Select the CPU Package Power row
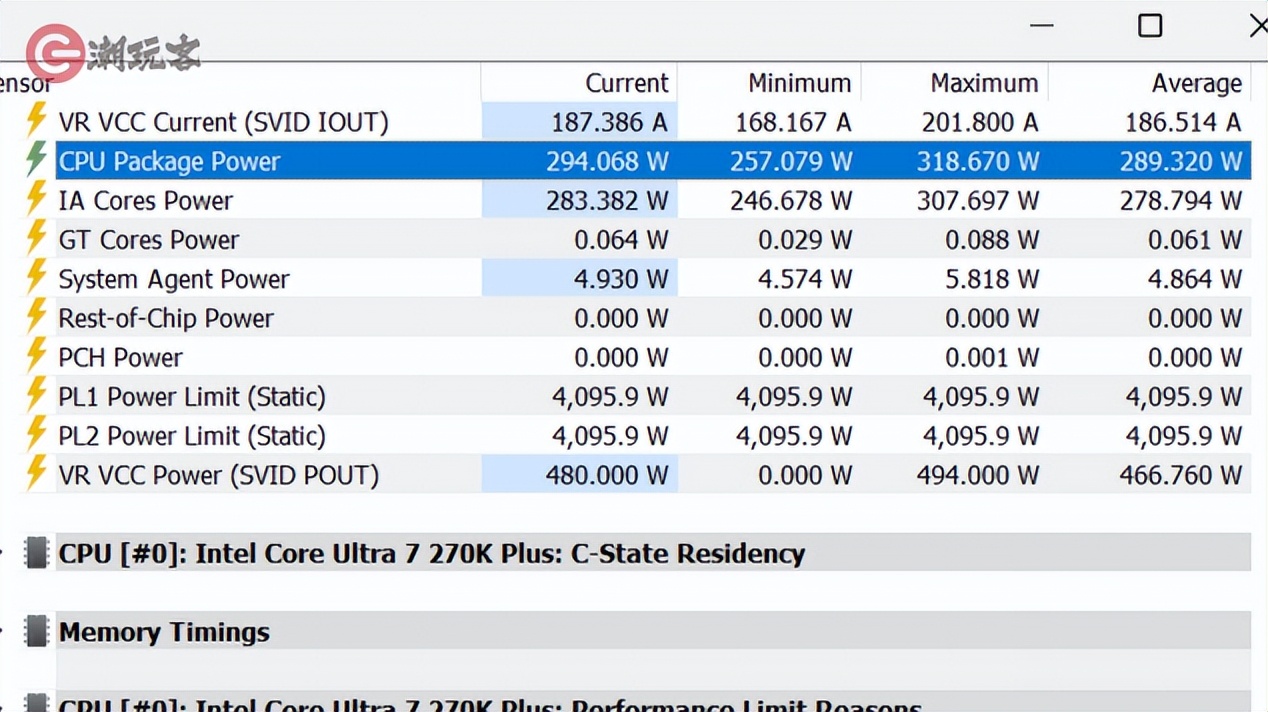Image resolution: width=1268 pixels, height=712 pixels. point(652,161)
